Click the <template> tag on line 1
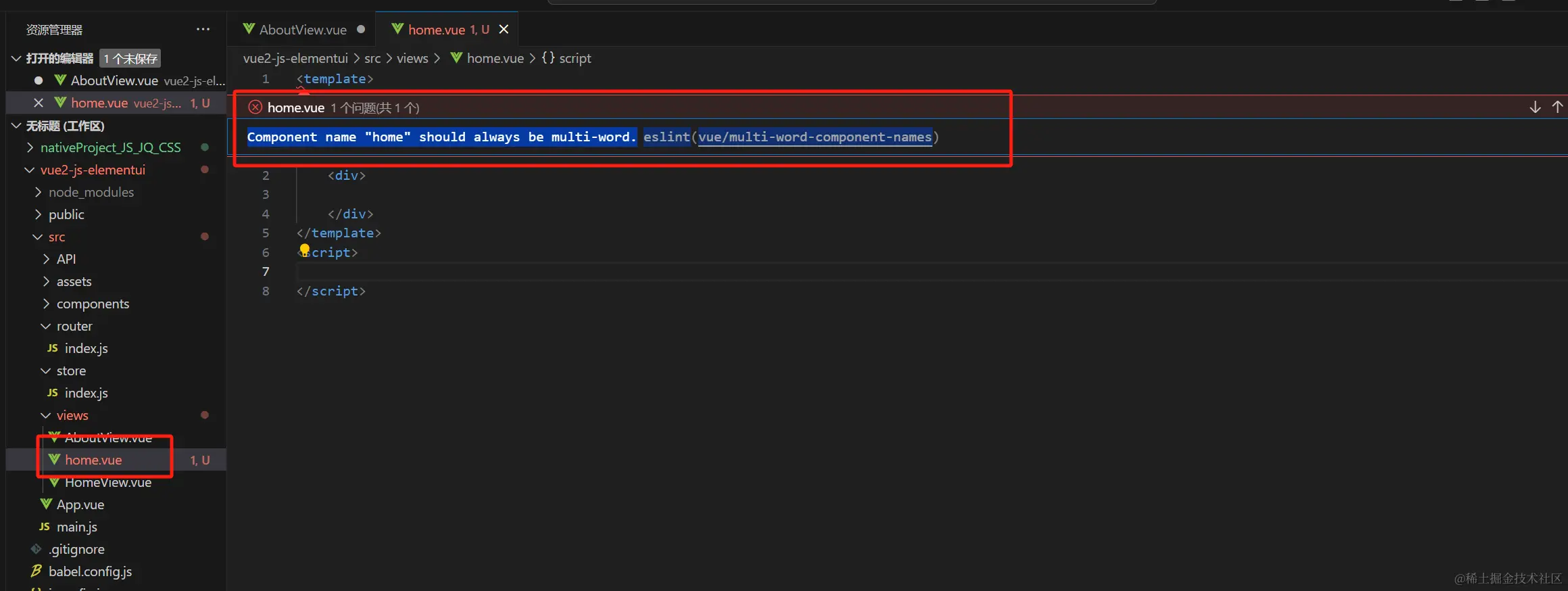The image size is (1568, 591). point(335,78)
